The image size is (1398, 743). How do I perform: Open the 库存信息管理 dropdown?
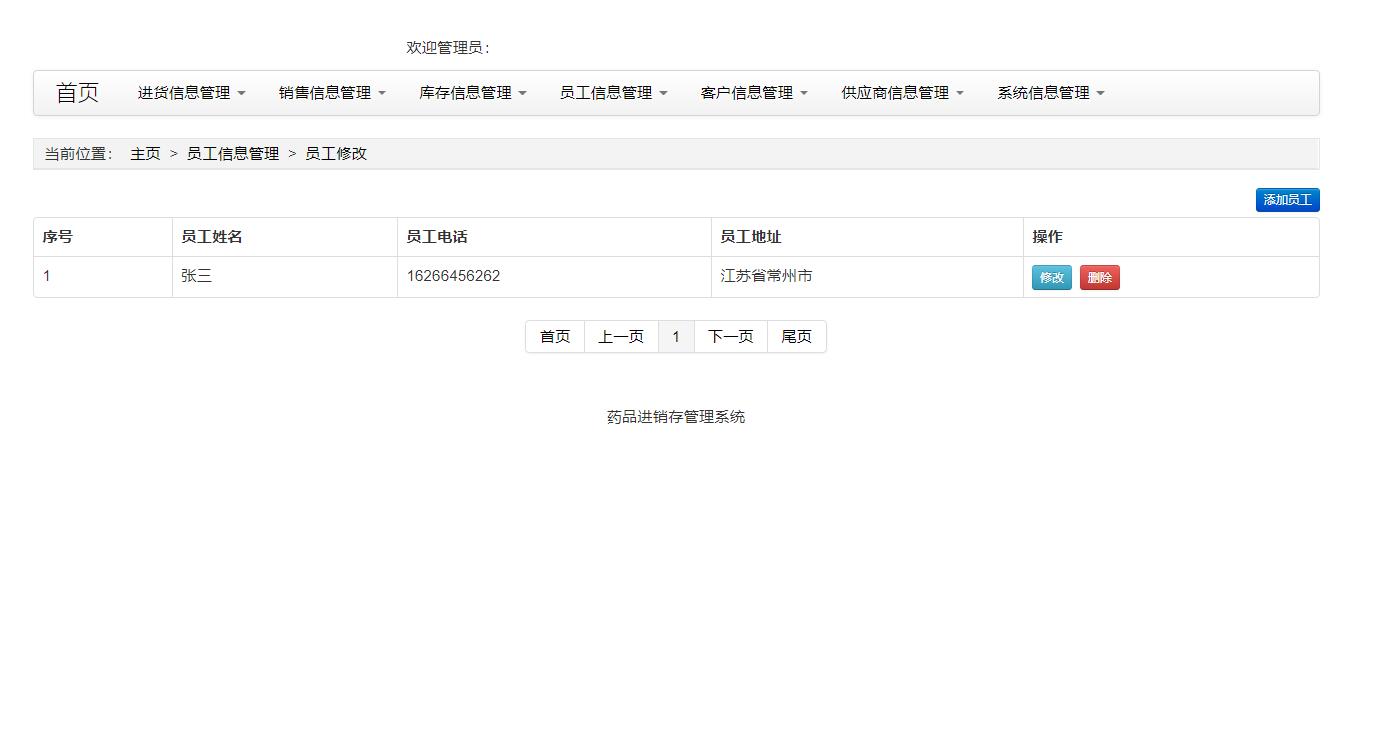[472, 92]
